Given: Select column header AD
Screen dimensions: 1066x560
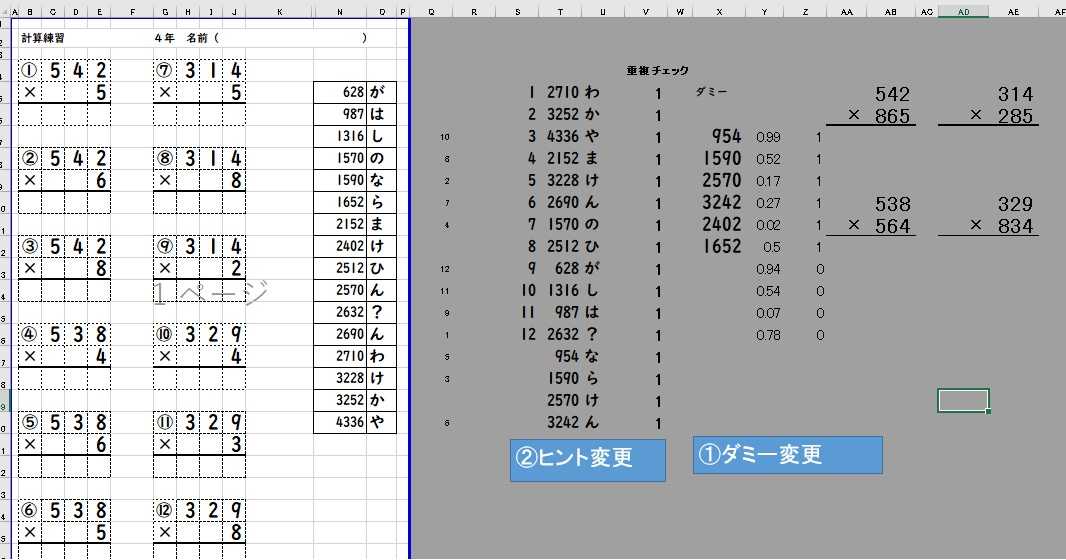Looking at the screenshot, I should click(963, 12).
